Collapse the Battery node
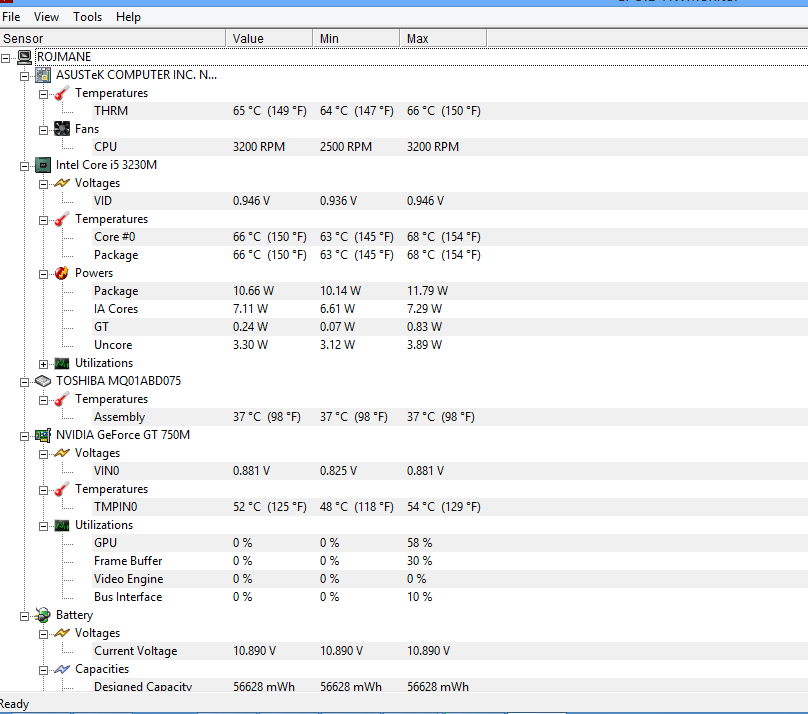808x714 pixels. [24, 616]
